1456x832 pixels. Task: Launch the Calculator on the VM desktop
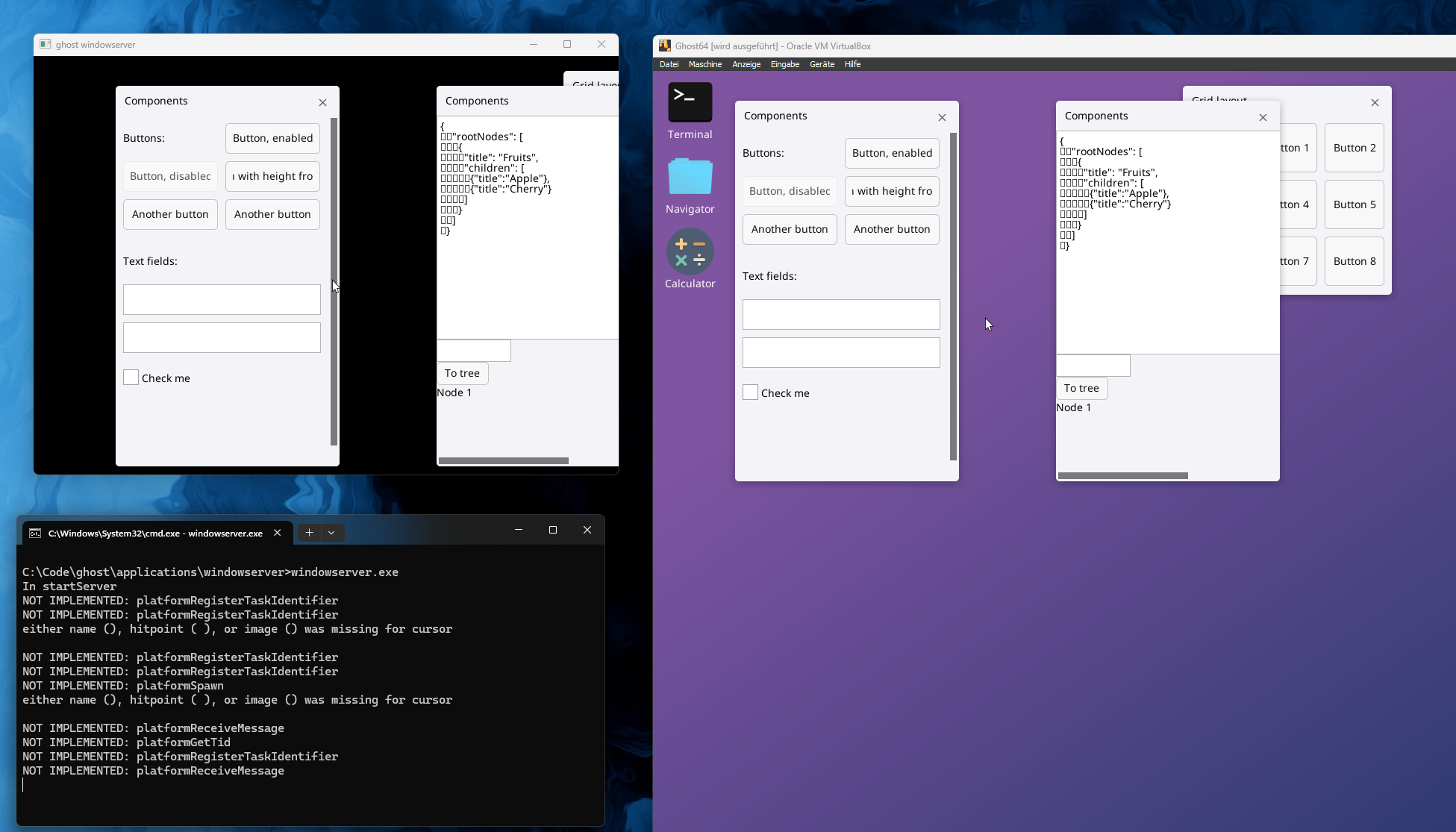689,252
